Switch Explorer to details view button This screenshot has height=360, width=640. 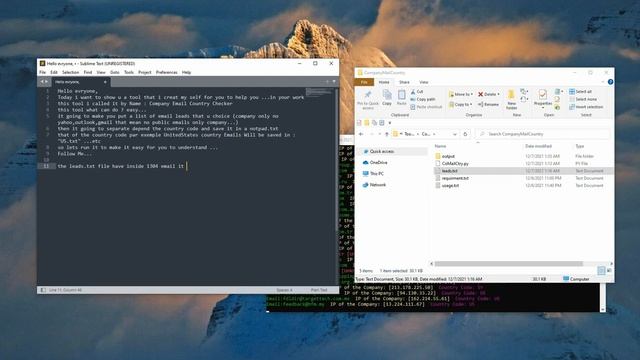[601, 271]
